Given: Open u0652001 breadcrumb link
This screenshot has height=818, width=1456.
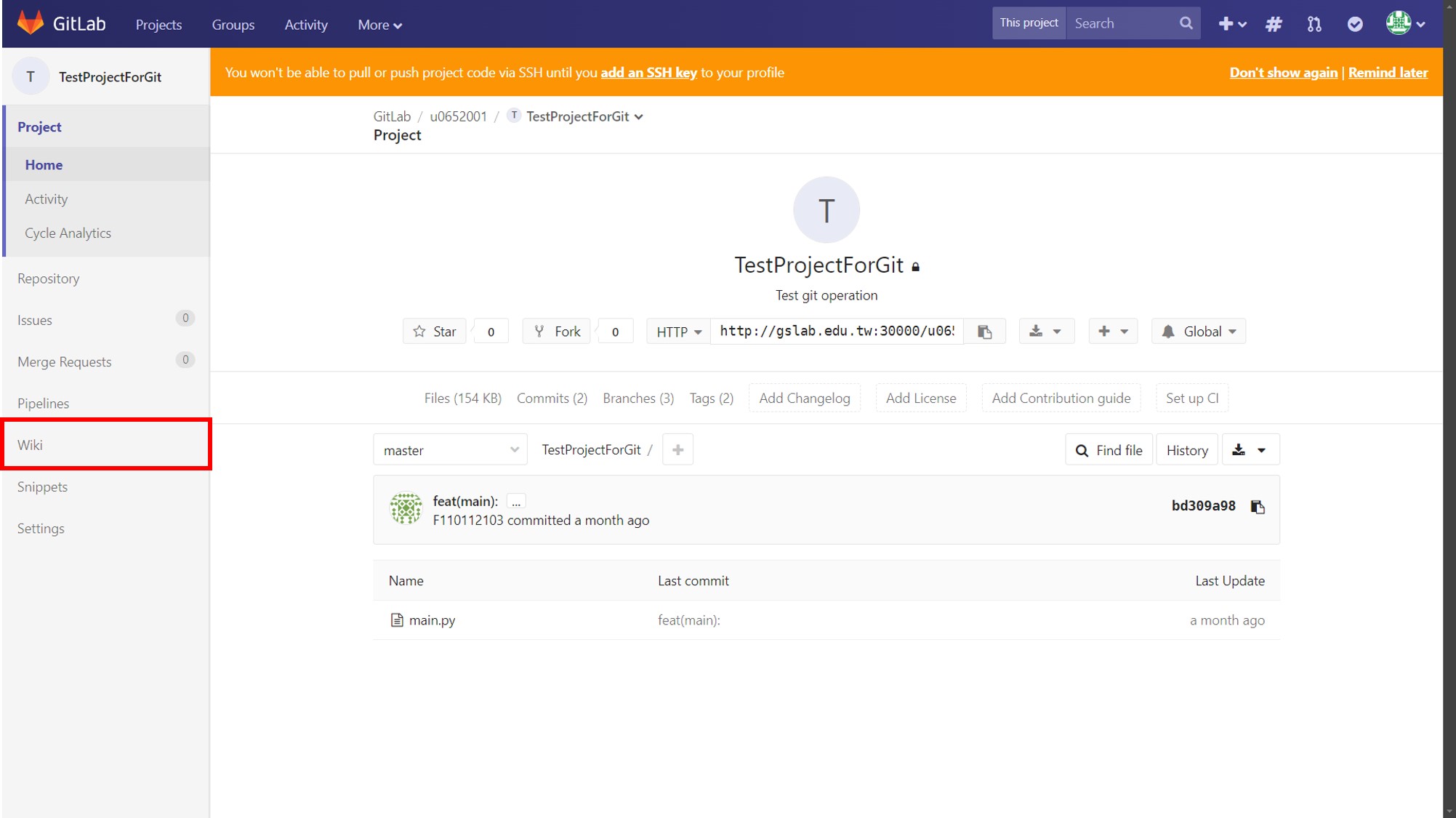Looking at the screenshot, I should [458, 116].
